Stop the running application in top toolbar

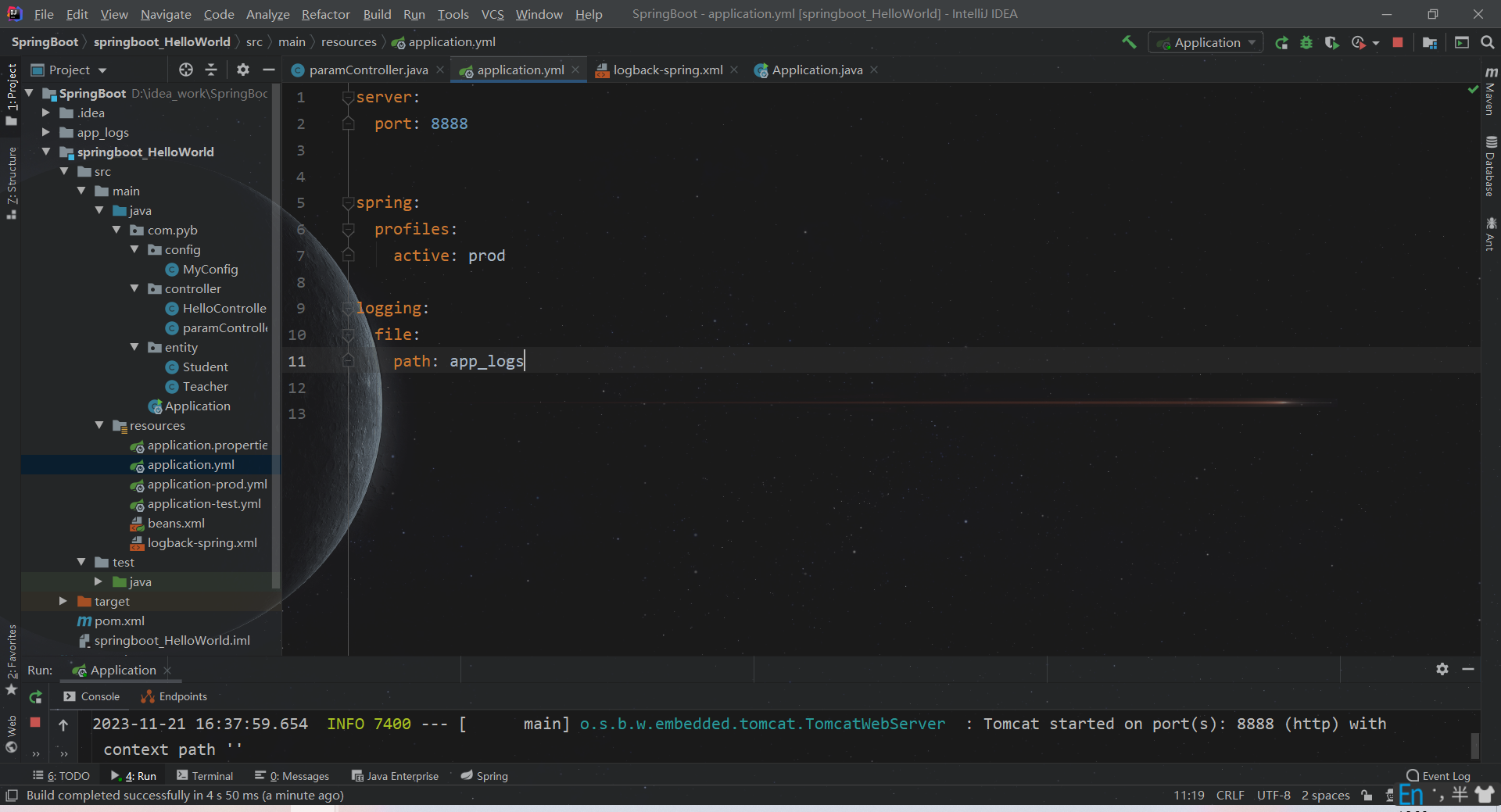(x=1398, y=43)
